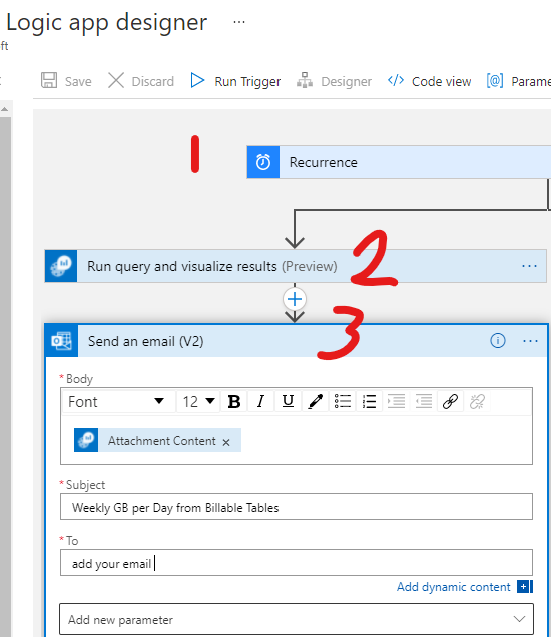Click the Code view brackets icon
Image resolution: width=551 pixels, height=637 pixels.
(x=396, y=80)
